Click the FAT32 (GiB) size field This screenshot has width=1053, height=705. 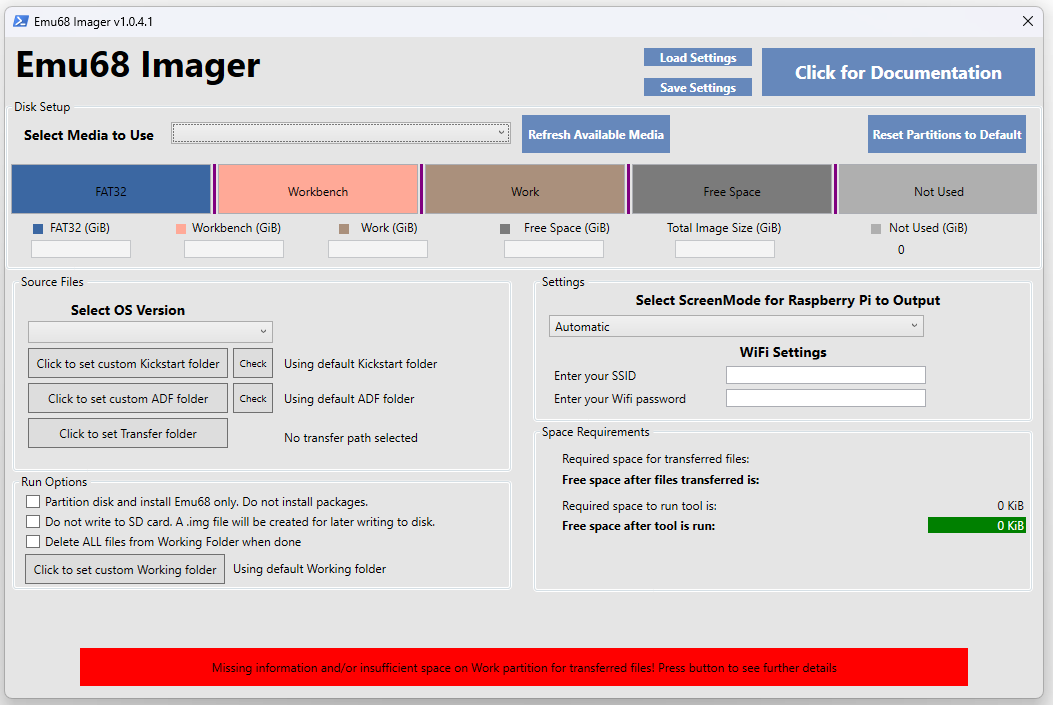click(81, 249)
